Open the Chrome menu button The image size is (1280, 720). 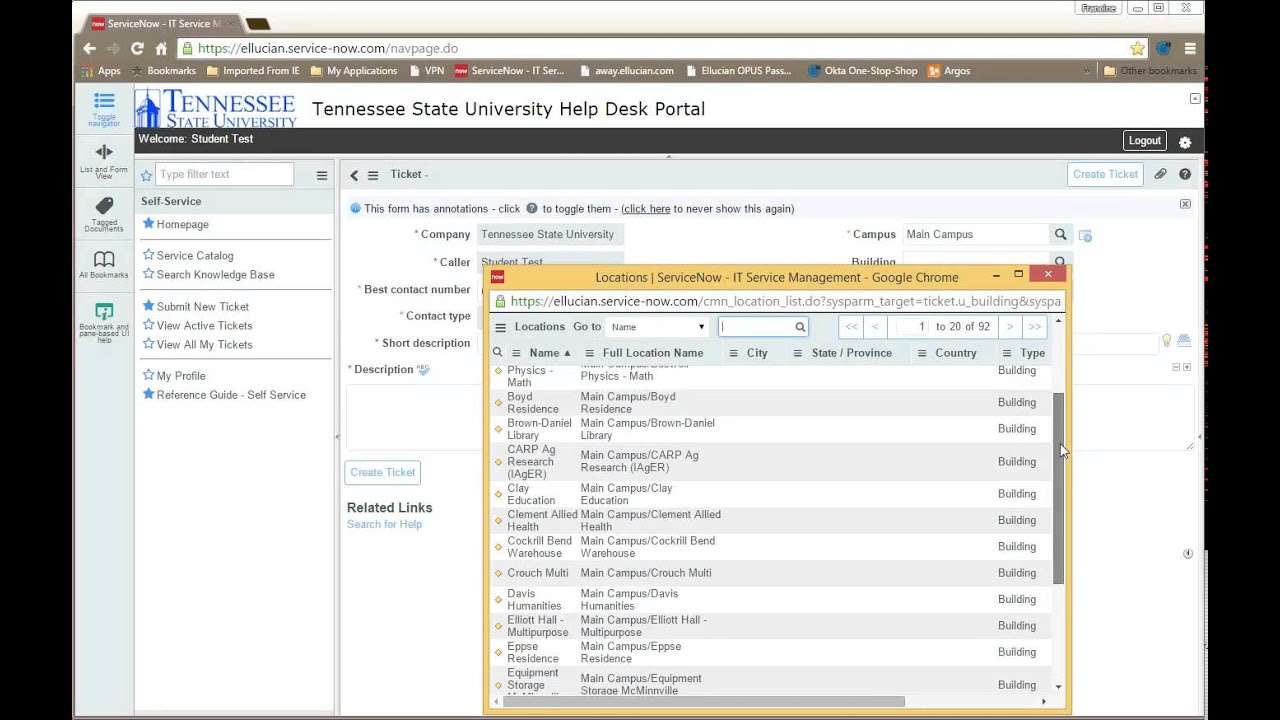pos(1190,48)
